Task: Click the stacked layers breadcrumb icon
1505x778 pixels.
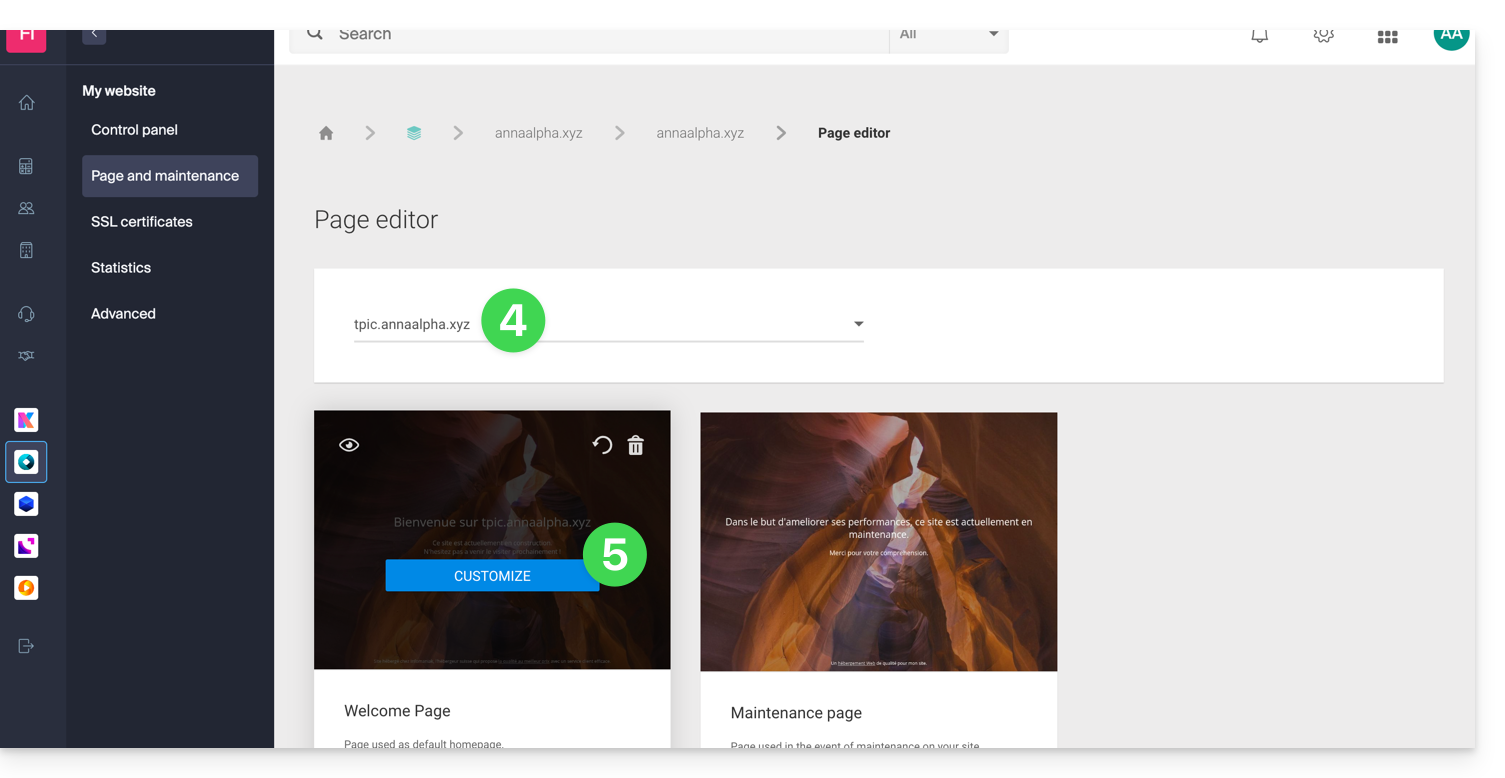Action: click(414, 133)
